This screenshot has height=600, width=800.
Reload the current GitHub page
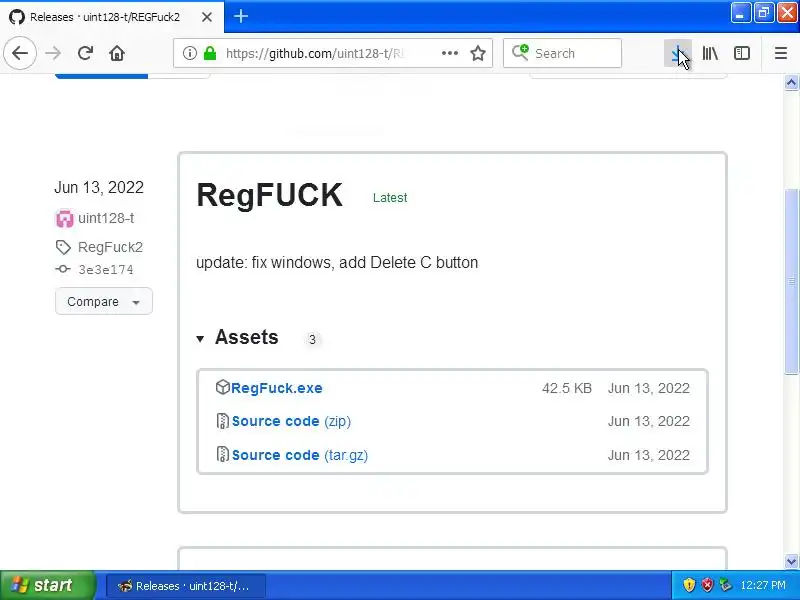pyautogui.click(x=85, y=53)
